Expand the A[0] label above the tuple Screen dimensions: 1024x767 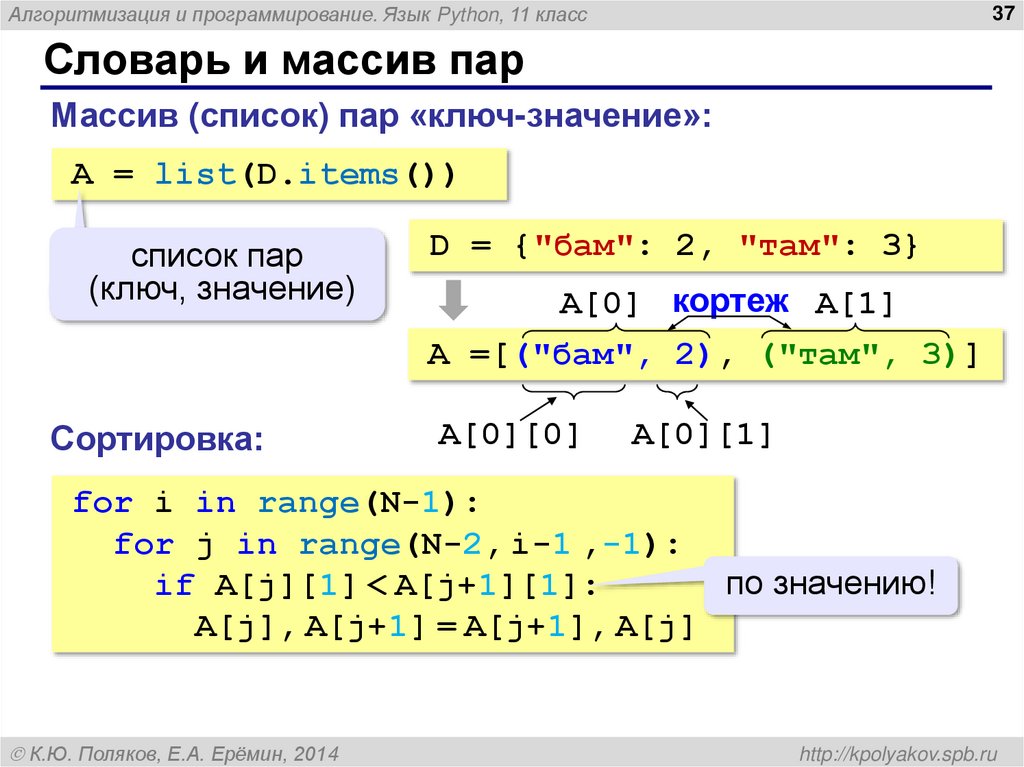(x=597, y=302)
